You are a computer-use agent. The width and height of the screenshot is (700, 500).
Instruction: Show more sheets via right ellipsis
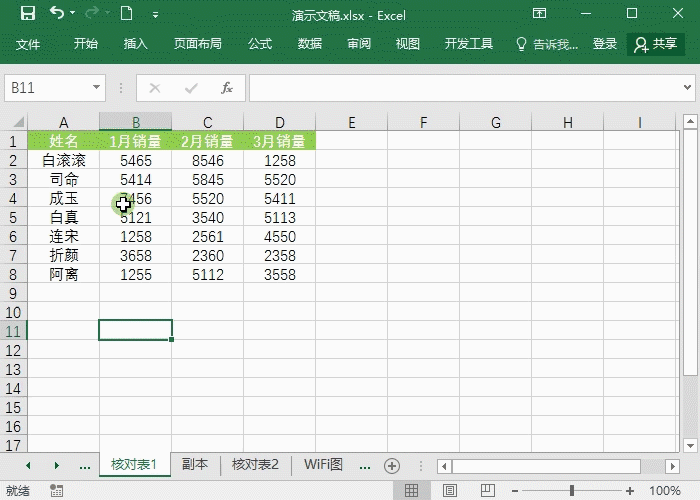365,466
